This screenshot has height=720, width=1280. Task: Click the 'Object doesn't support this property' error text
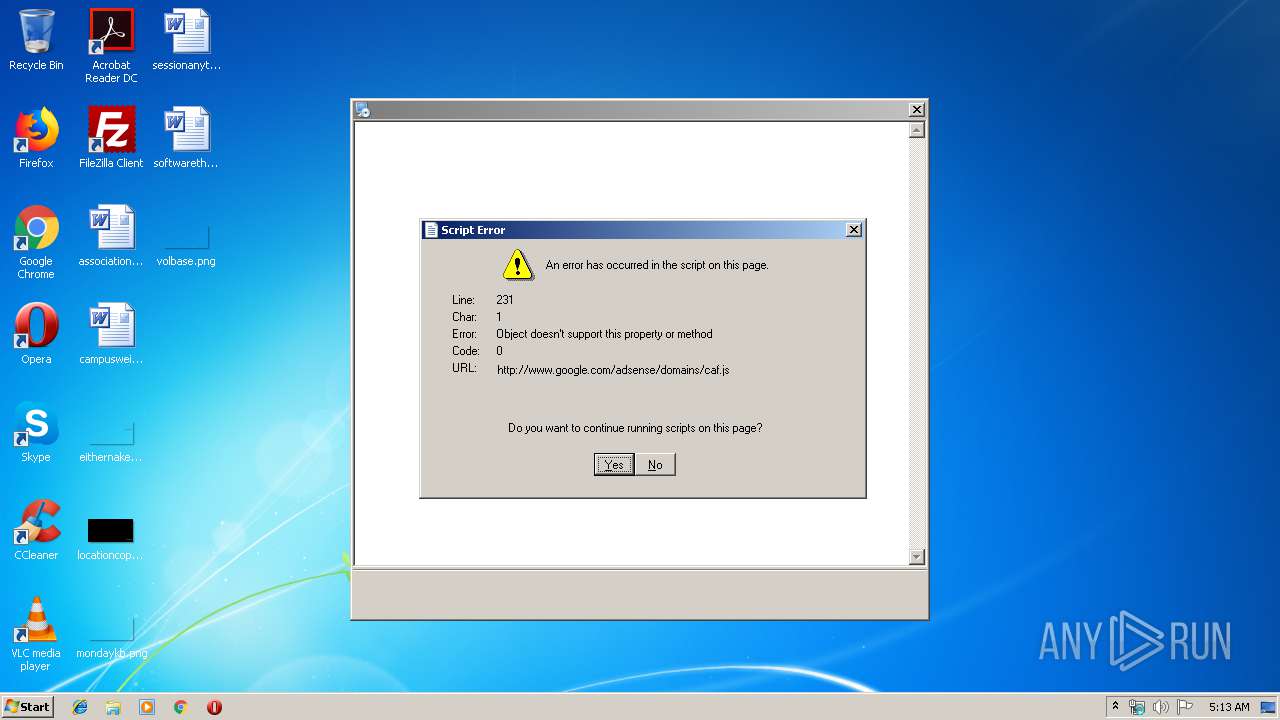coord(604,334)
